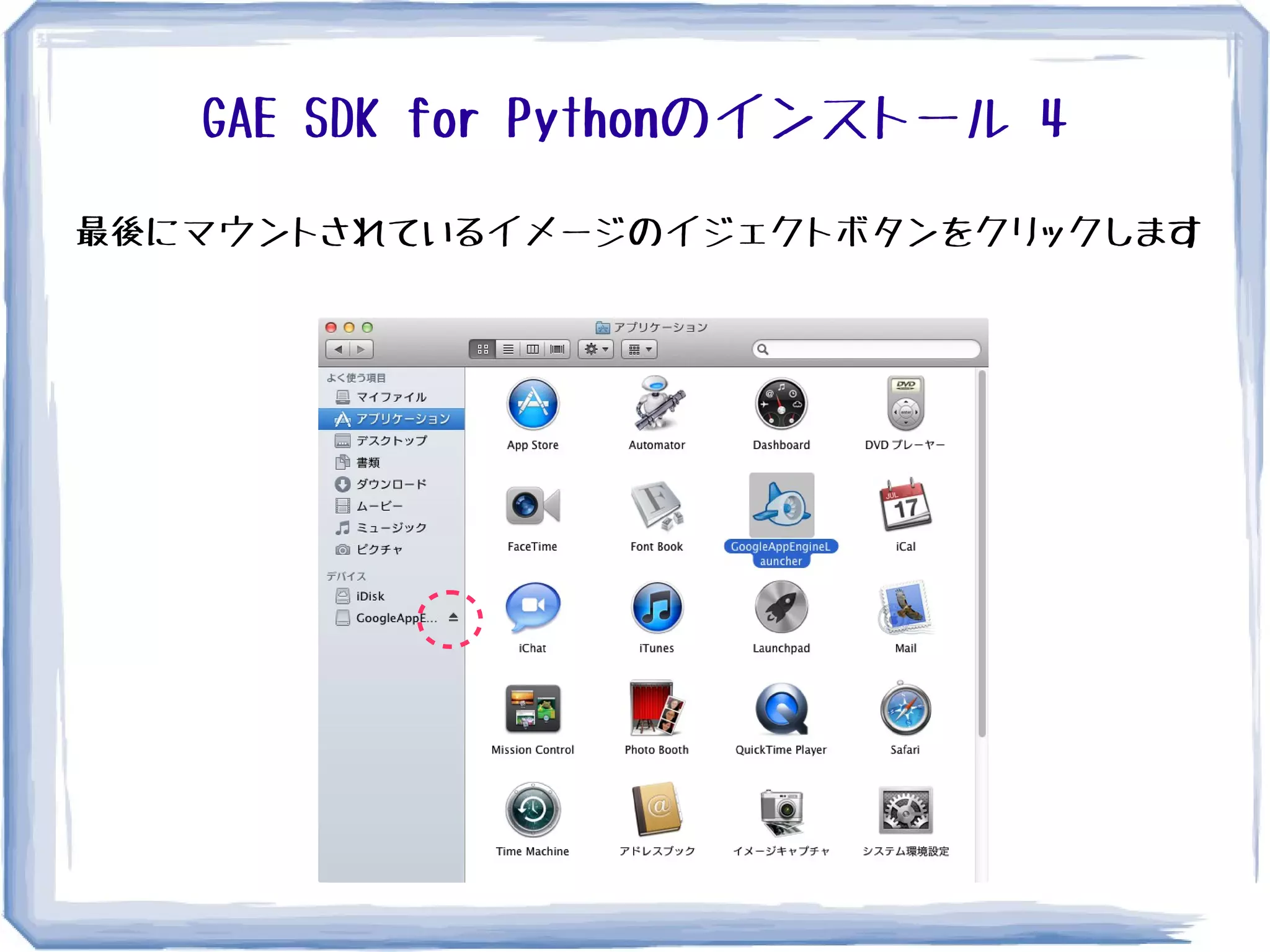The image size is (1270, 952).
Task: Switch to icon view mode
Action: [x=482, y=349]
